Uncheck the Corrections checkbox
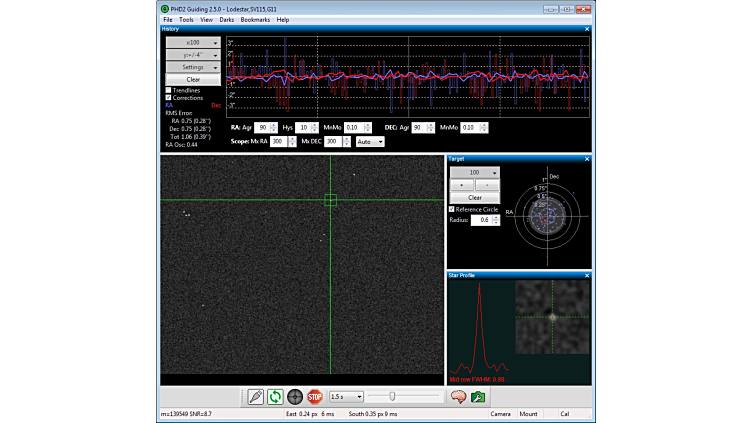752x423 pixels. tap(168, 98)
